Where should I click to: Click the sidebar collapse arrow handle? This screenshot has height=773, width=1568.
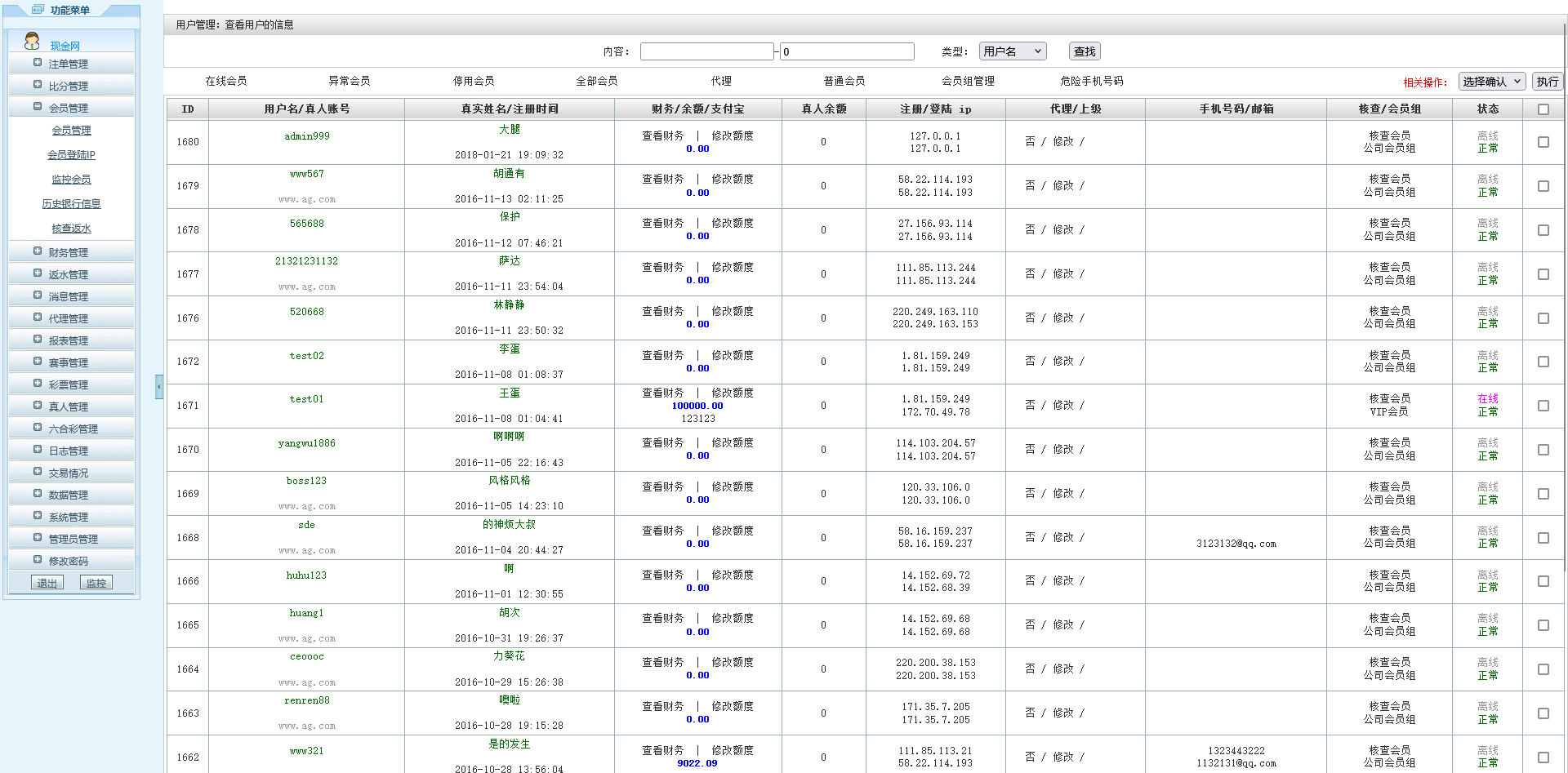click(159, 387)
